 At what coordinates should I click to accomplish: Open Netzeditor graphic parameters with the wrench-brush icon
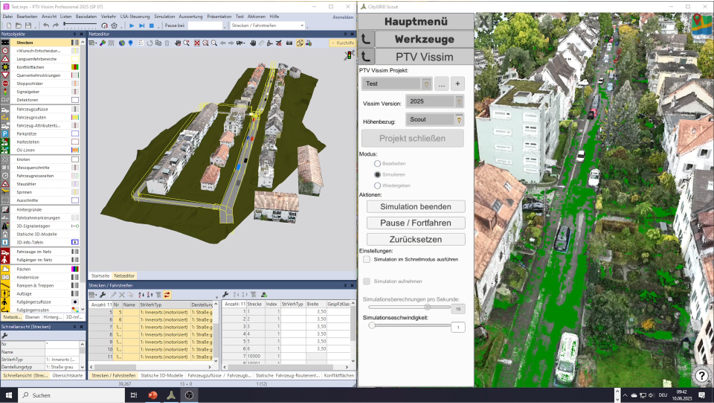coord(103,43)
